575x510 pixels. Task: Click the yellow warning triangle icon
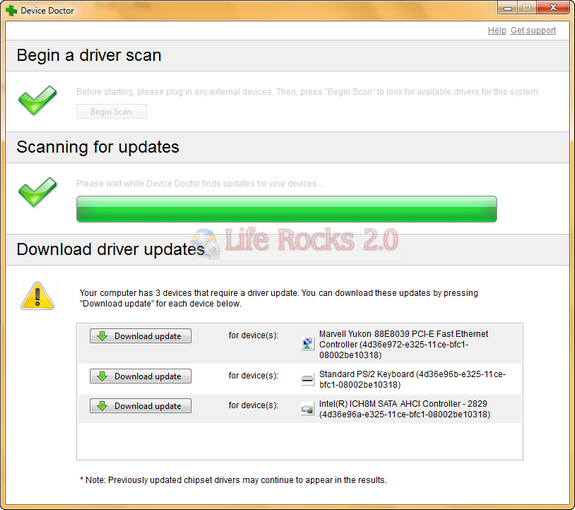pos(37,296)
